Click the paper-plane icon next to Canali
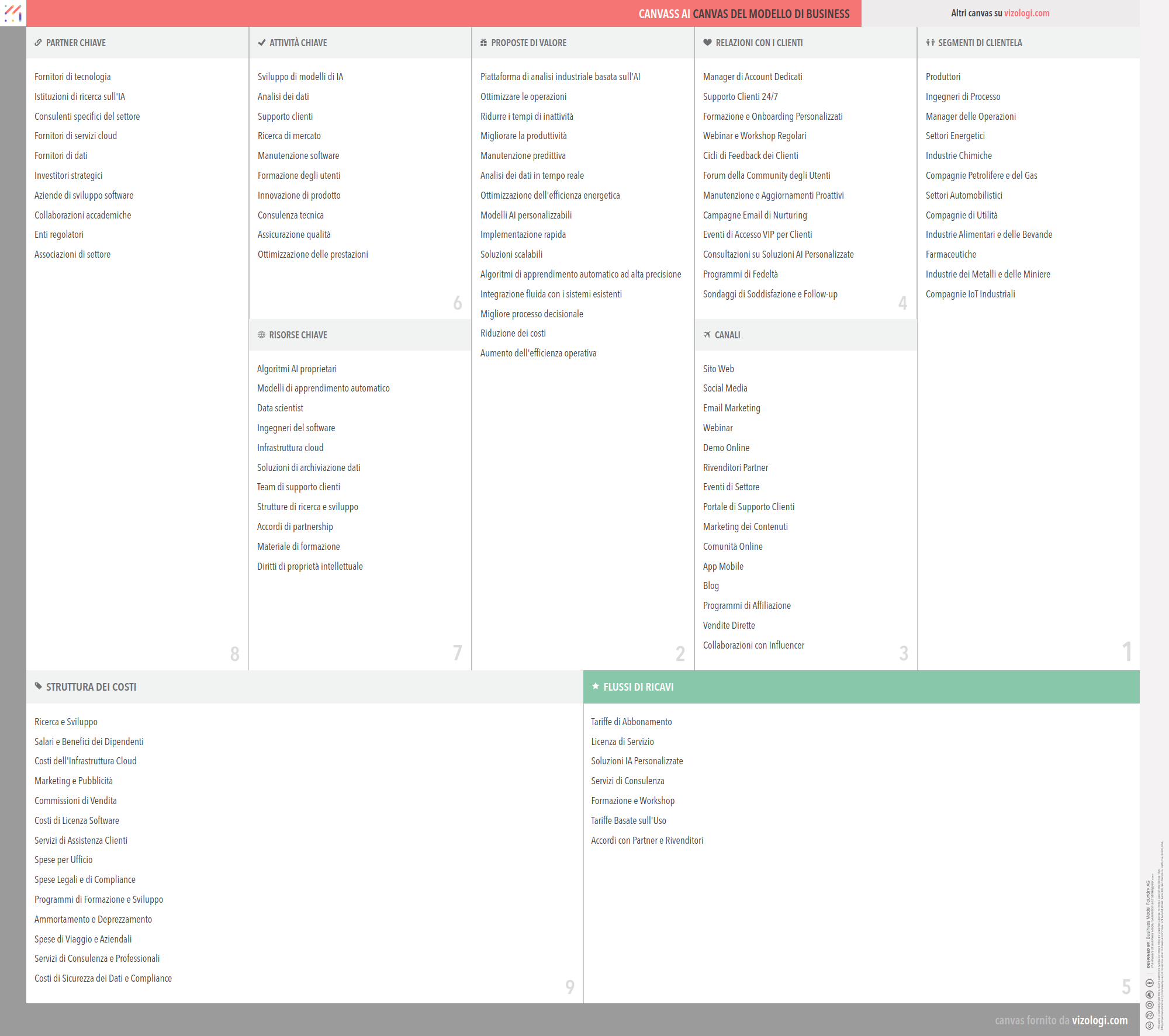This screenshot has width=1169, height=1036. pyautogui.click(x=707, y=335)
